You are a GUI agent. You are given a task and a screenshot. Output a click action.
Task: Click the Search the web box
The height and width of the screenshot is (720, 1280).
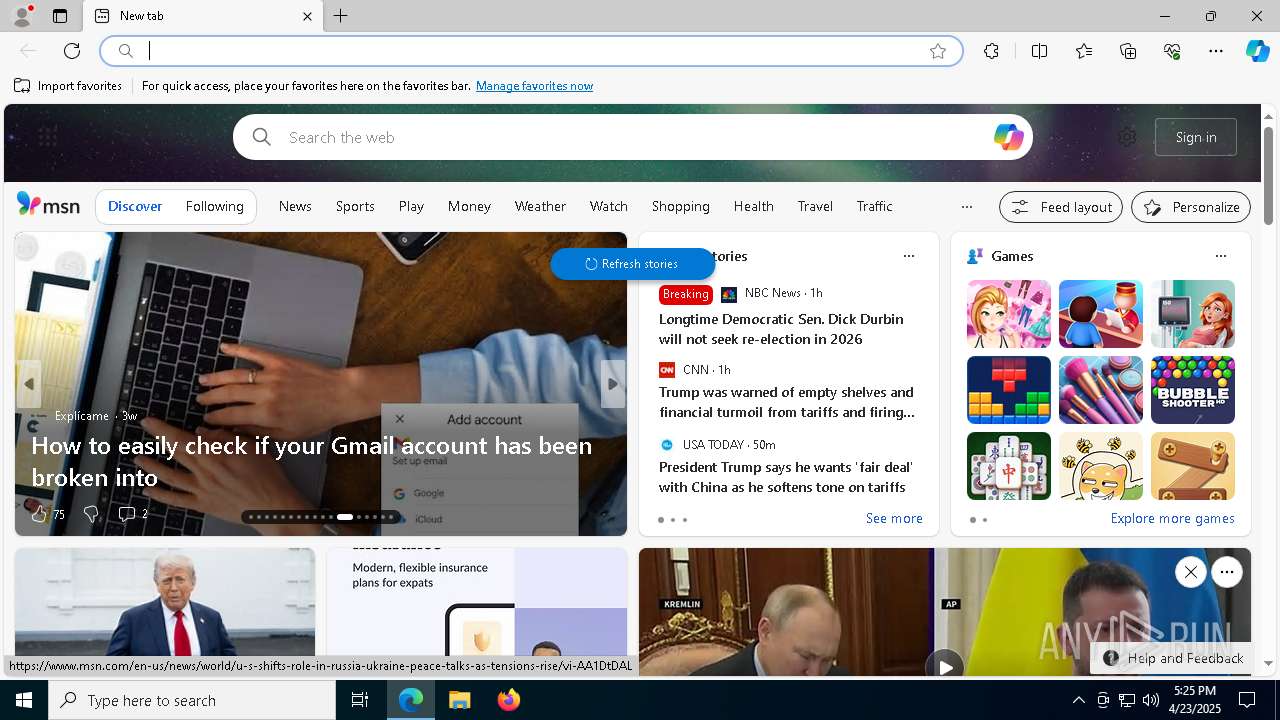coord(632,137)
